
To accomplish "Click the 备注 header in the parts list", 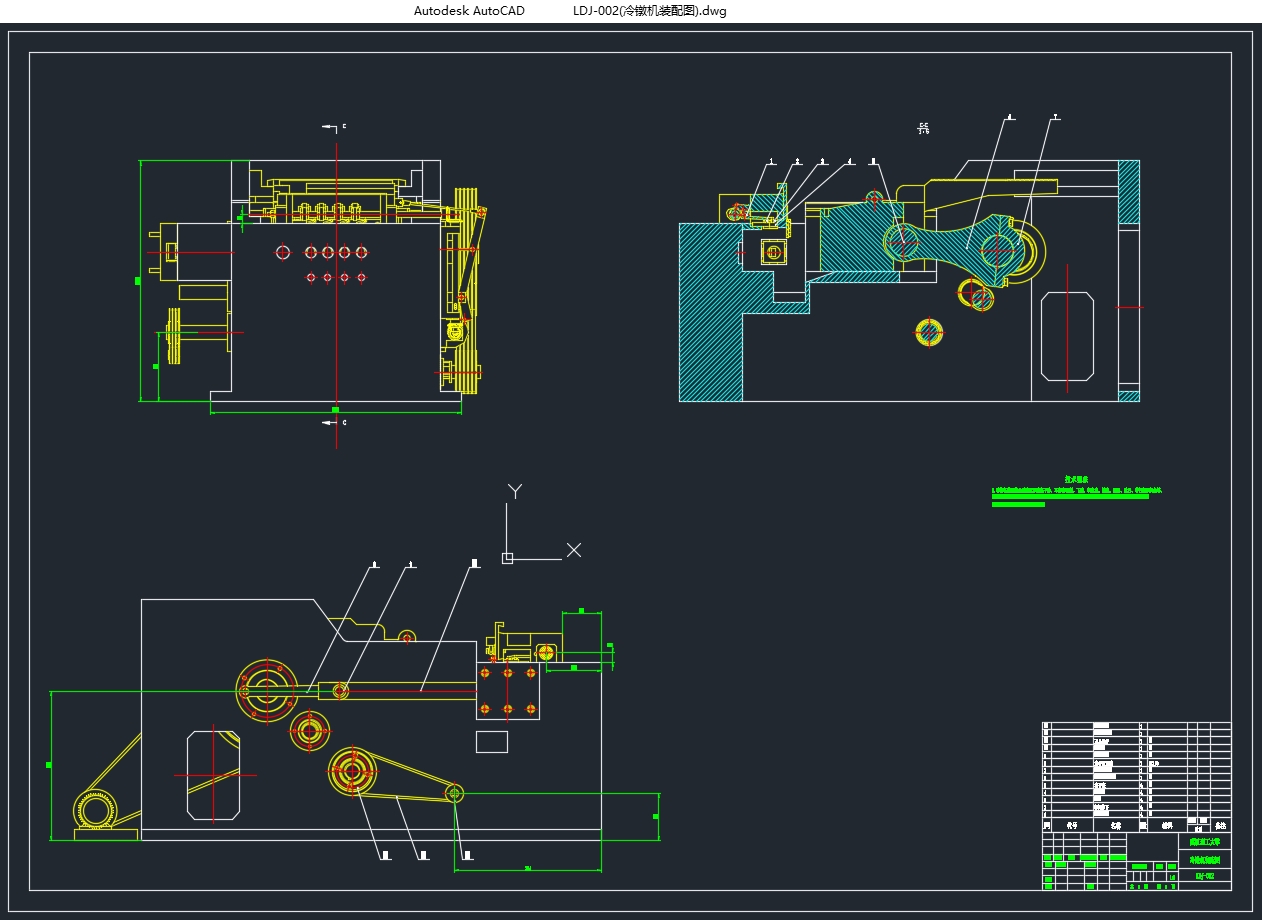I will pos(1219,826).
